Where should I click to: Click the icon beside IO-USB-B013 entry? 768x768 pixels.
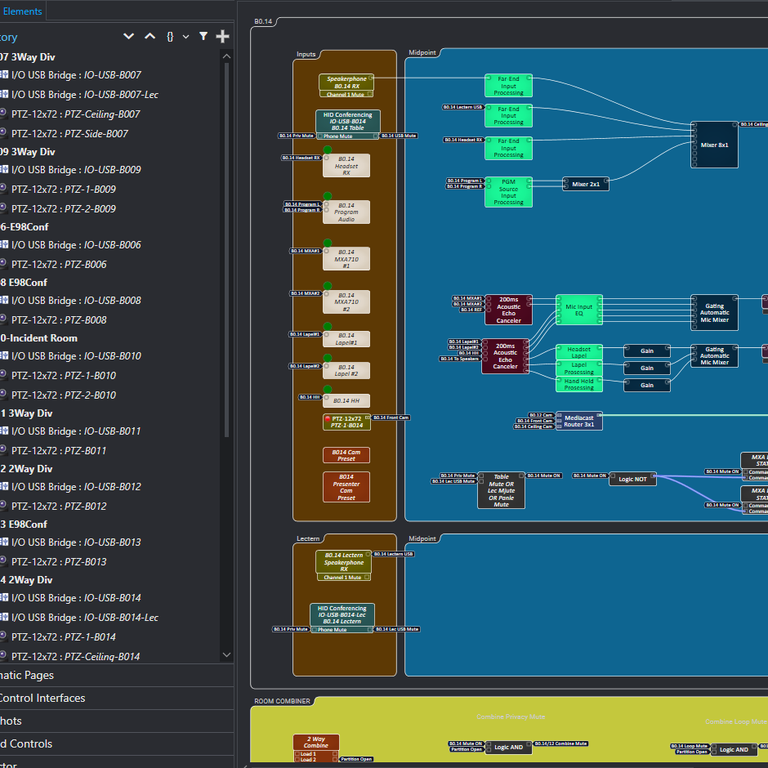point(4,541)
